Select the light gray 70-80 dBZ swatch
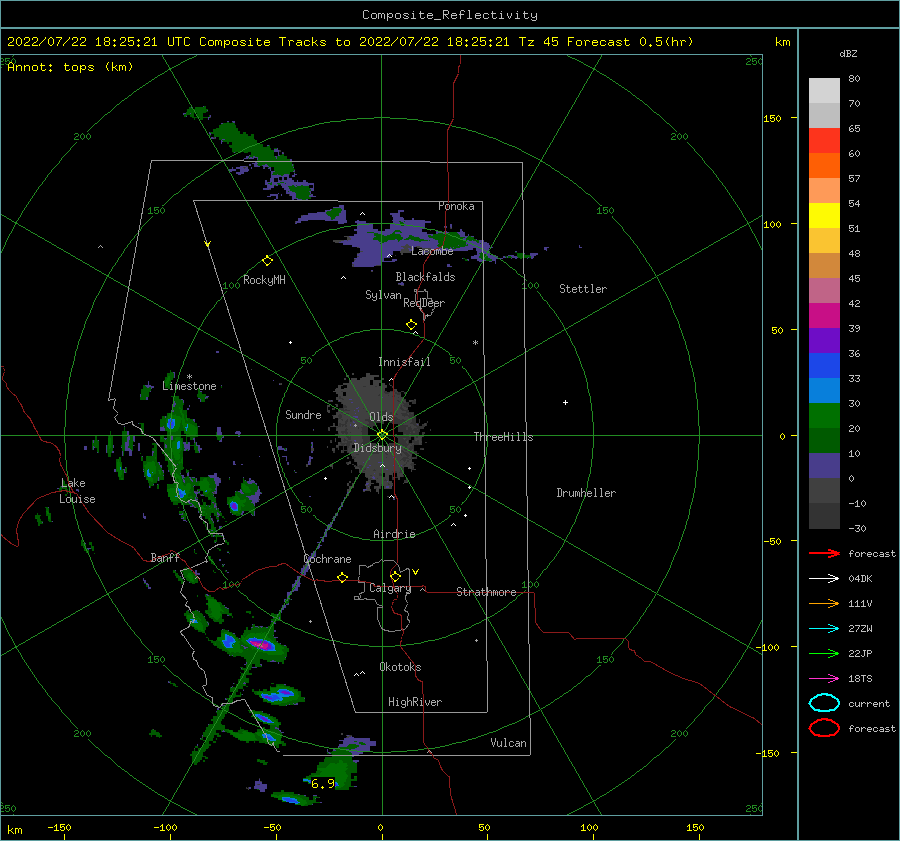Image resolution: width=900 pixels, height=841 pixels. coord(824,91)
